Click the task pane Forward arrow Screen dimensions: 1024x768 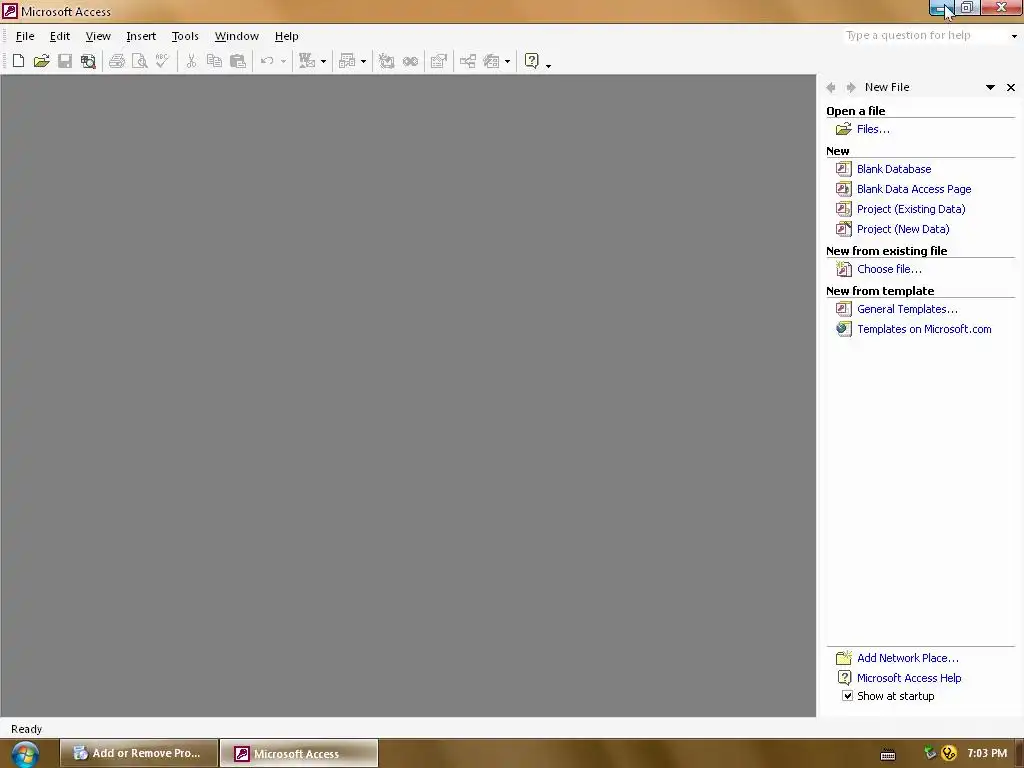[851, 88]
